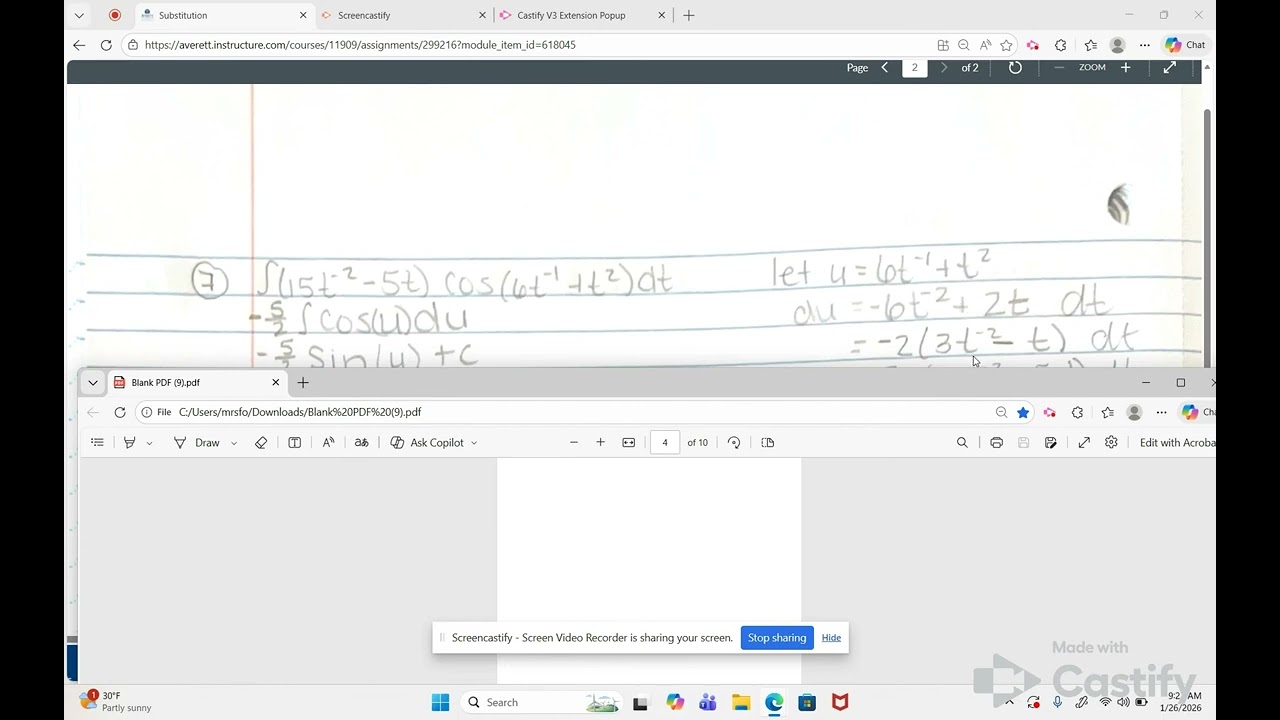The image size is (1280, 720).
Task: Select the Draw tool in the PDF toolbar
Action: click(x=197, y=442)
